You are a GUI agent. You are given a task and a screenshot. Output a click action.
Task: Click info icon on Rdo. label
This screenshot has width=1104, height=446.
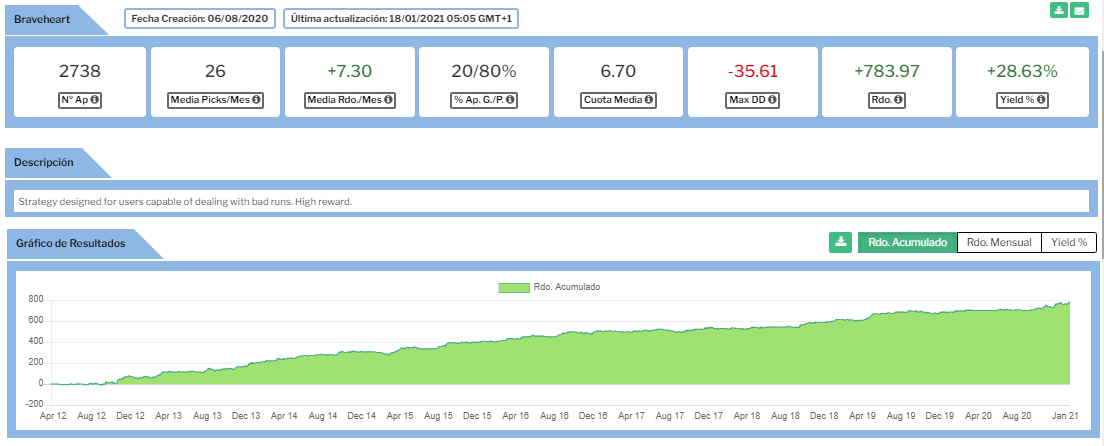899,100
